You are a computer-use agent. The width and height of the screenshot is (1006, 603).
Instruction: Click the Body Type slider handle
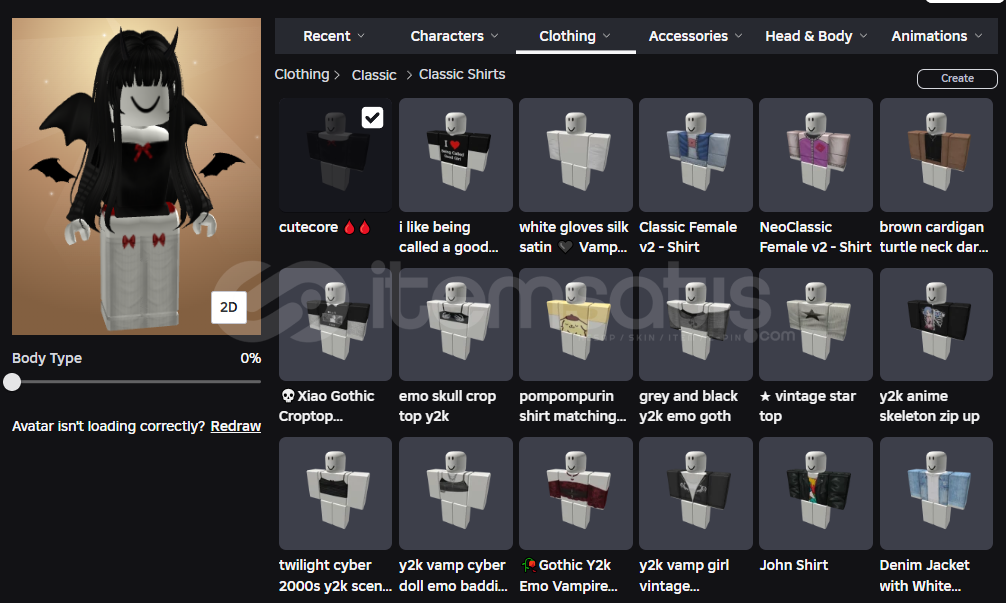click(12, 382)
